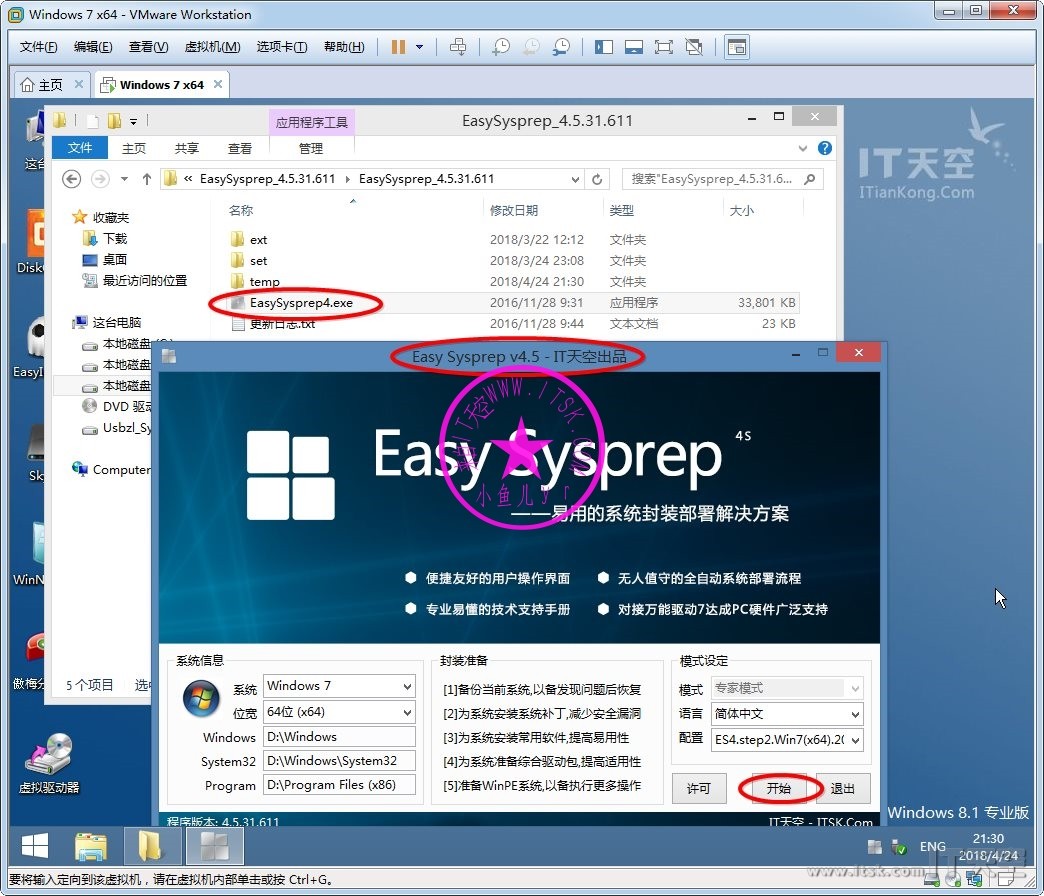Select the EasySysprep4.exe file
This screenshot has height=896, width=1044.
301,302
